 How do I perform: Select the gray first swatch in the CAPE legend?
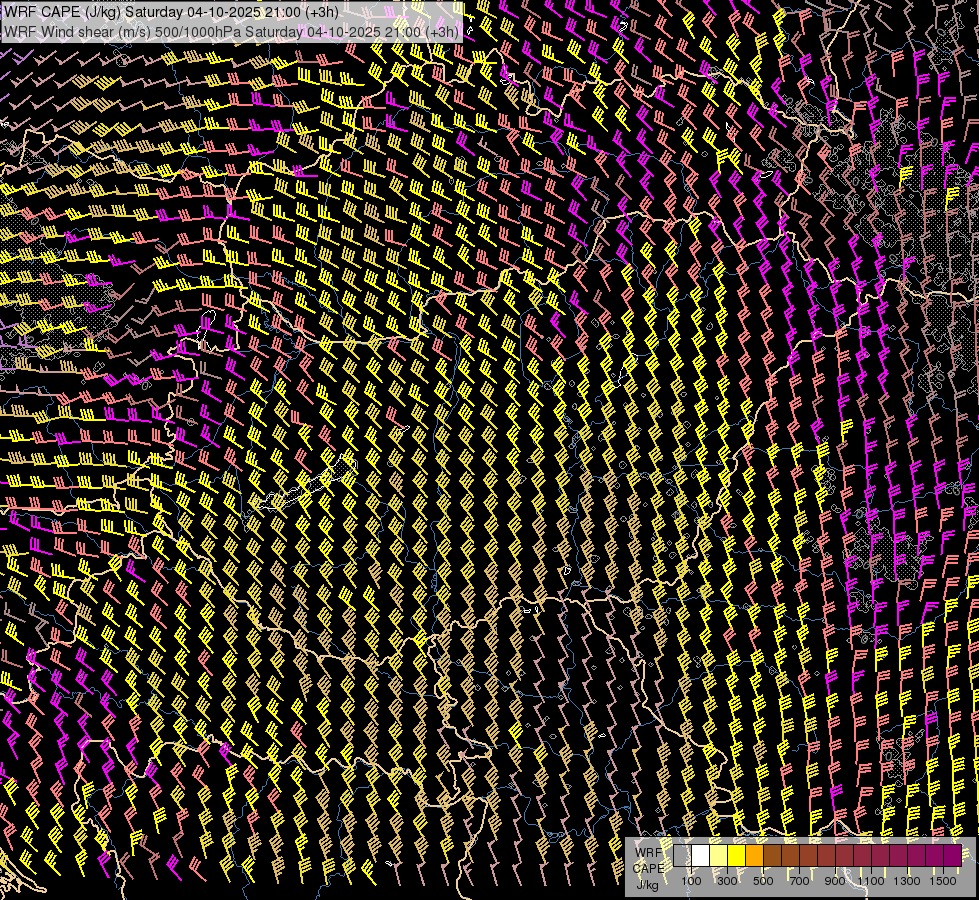[x=682, y=856]
